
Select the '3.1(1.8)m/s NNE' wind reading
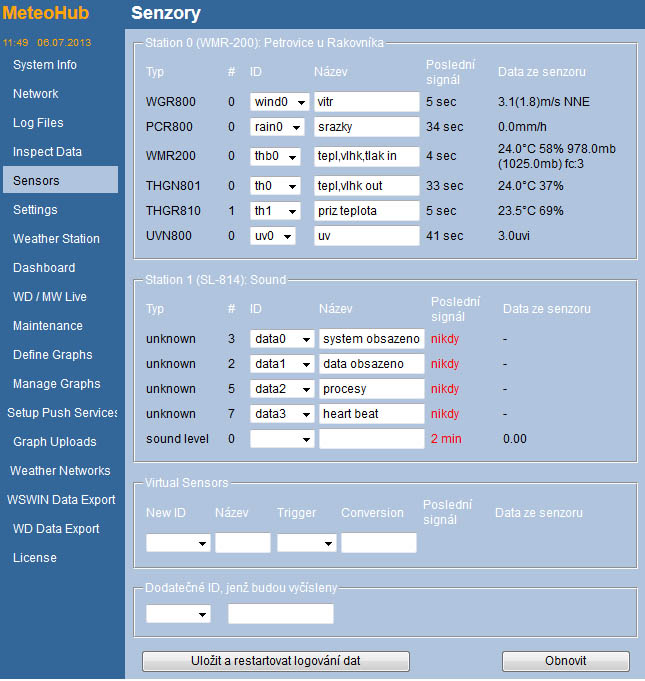(544, 102)
